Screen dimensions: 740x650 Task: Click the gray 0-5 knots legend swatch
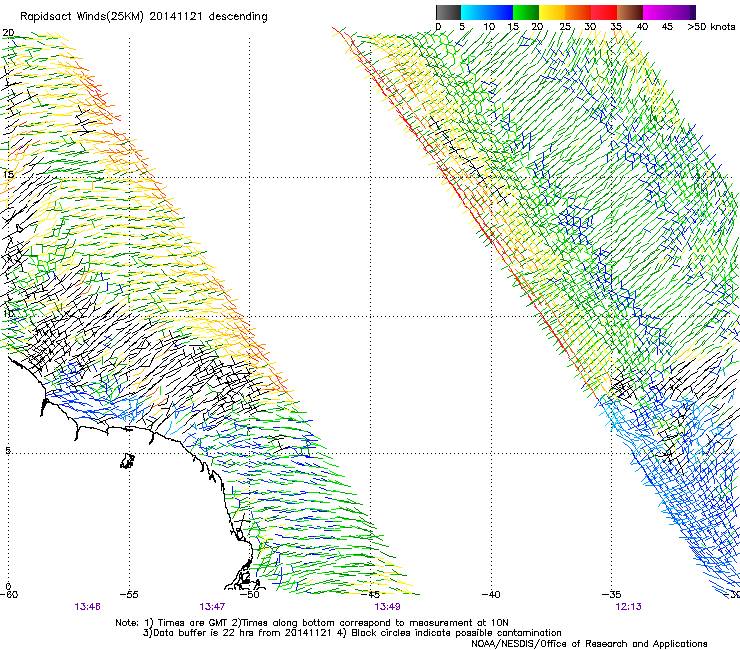[x=448, y=12]
